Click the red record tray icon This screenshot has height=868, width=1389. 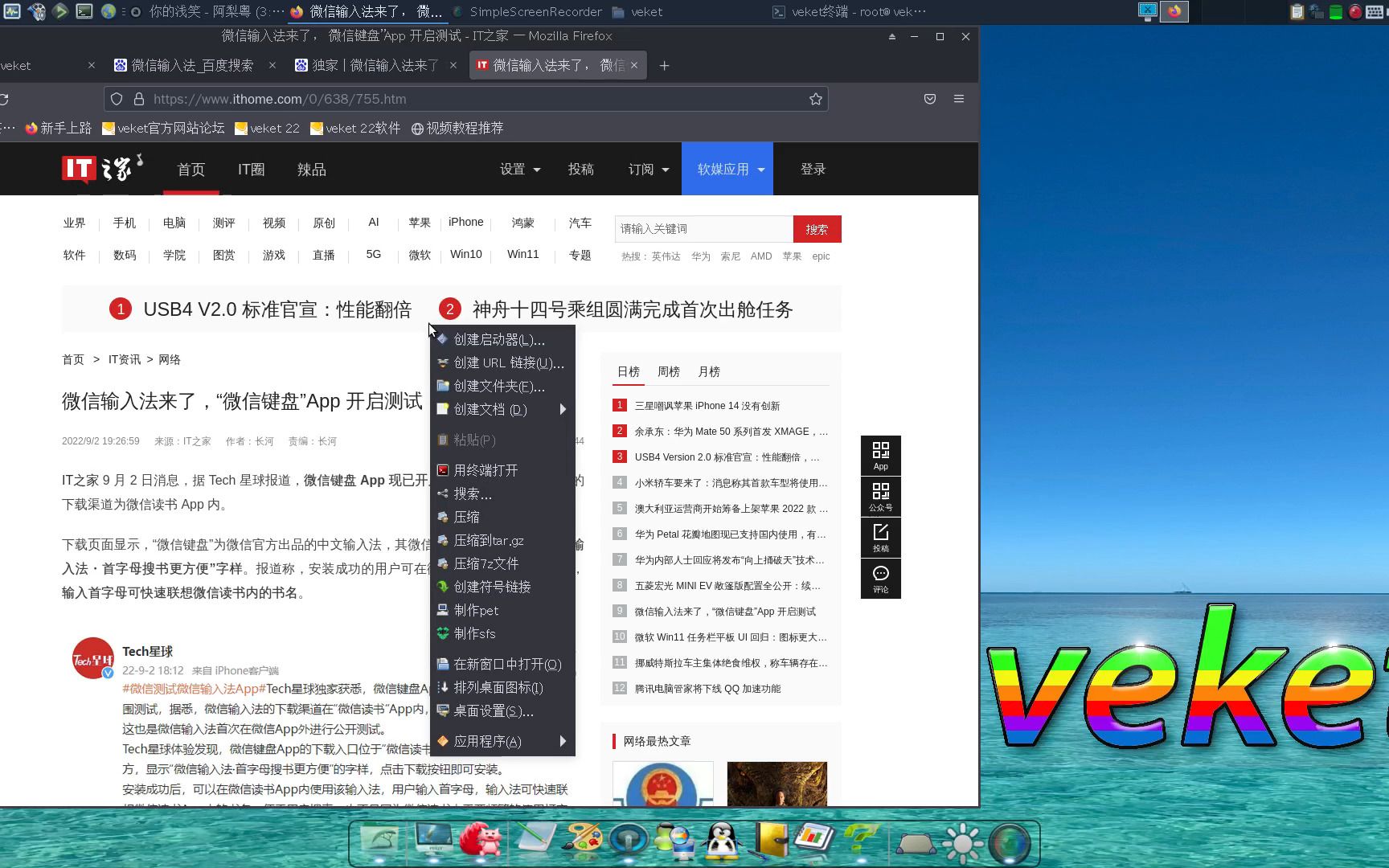coord(1355,11)
